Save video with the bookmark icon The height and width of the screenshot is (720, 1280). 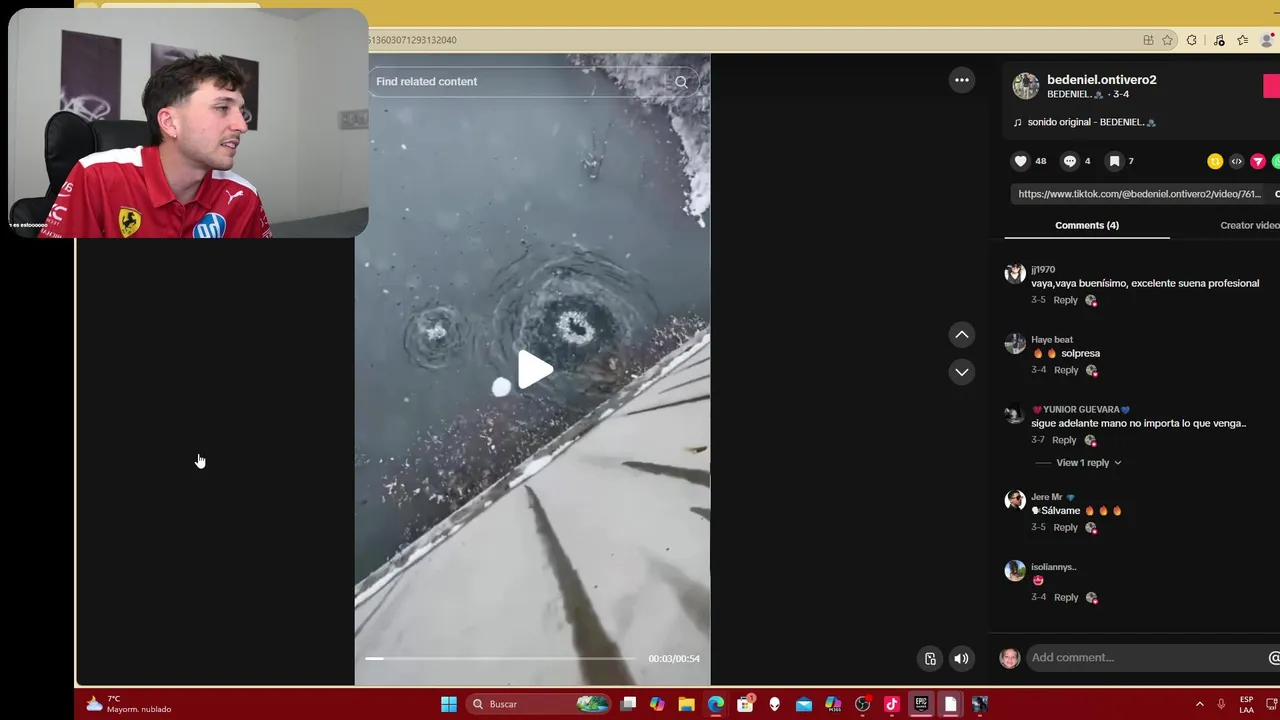[1114, 161]
